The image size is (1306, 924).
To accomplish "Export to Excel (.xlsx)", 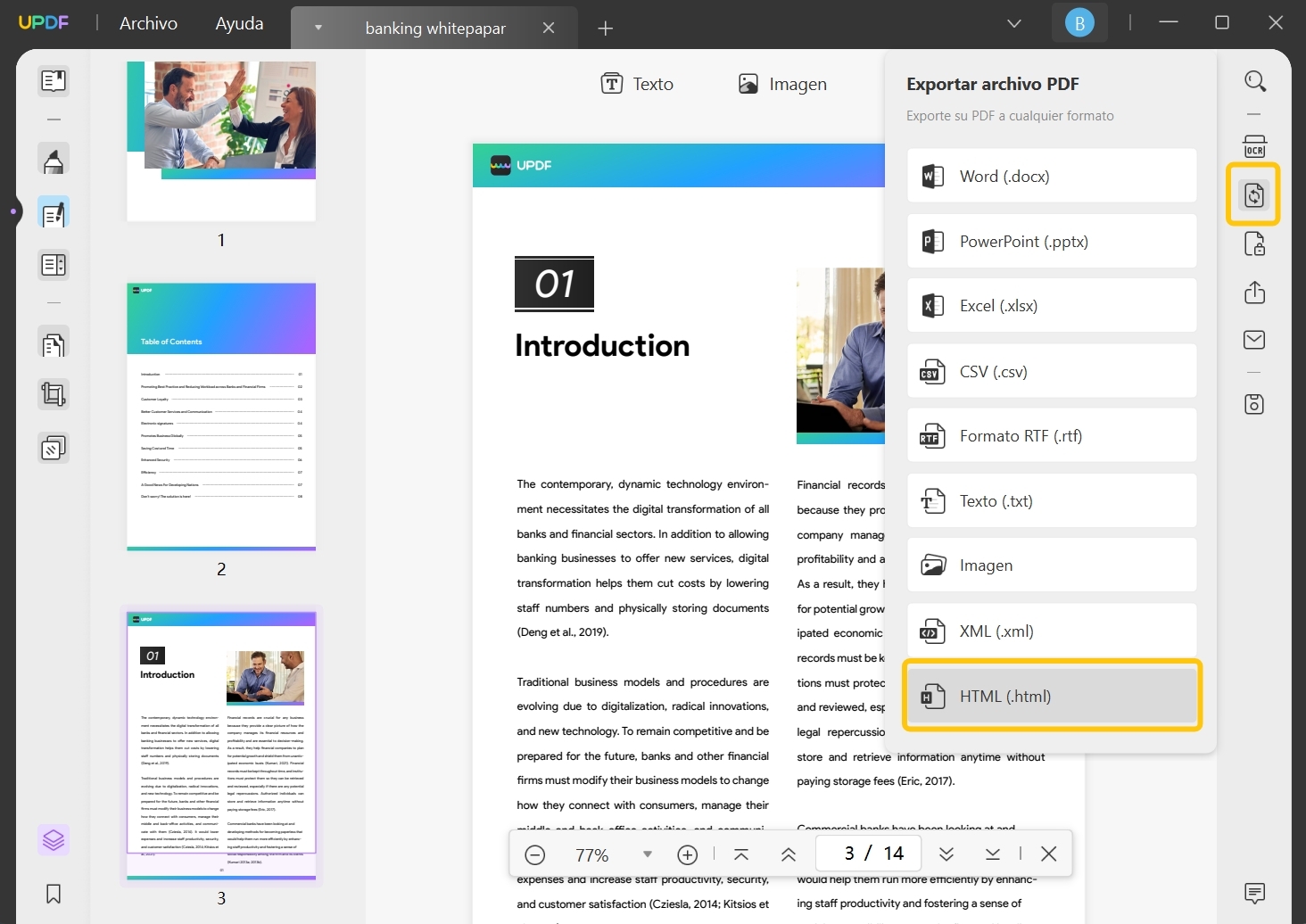I will (1052, 305).
